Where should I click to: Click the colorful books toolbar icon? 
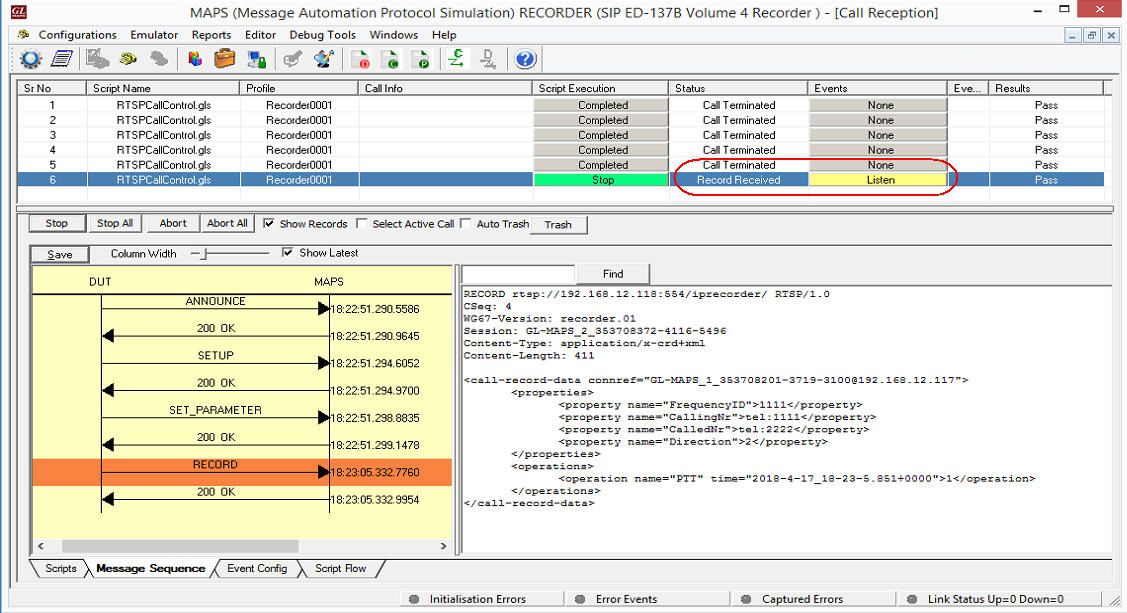195,59
